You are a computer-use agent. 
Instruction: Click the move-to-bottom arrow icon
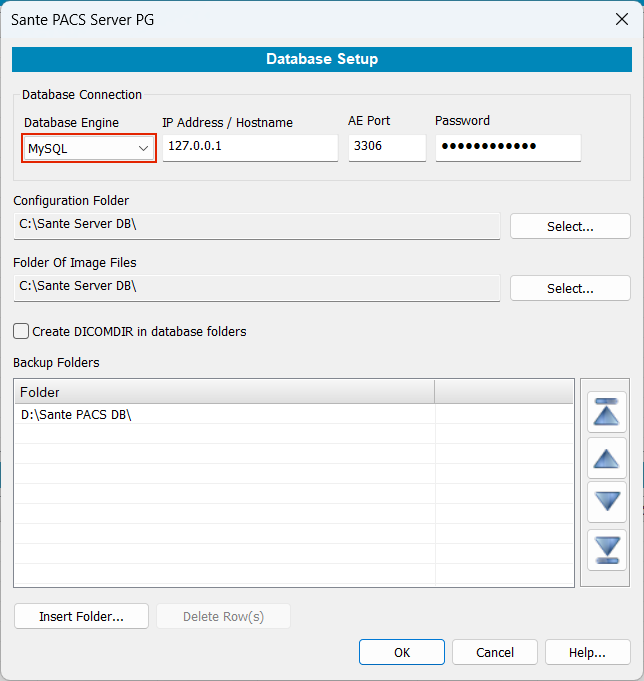click(x=607, y=549)
